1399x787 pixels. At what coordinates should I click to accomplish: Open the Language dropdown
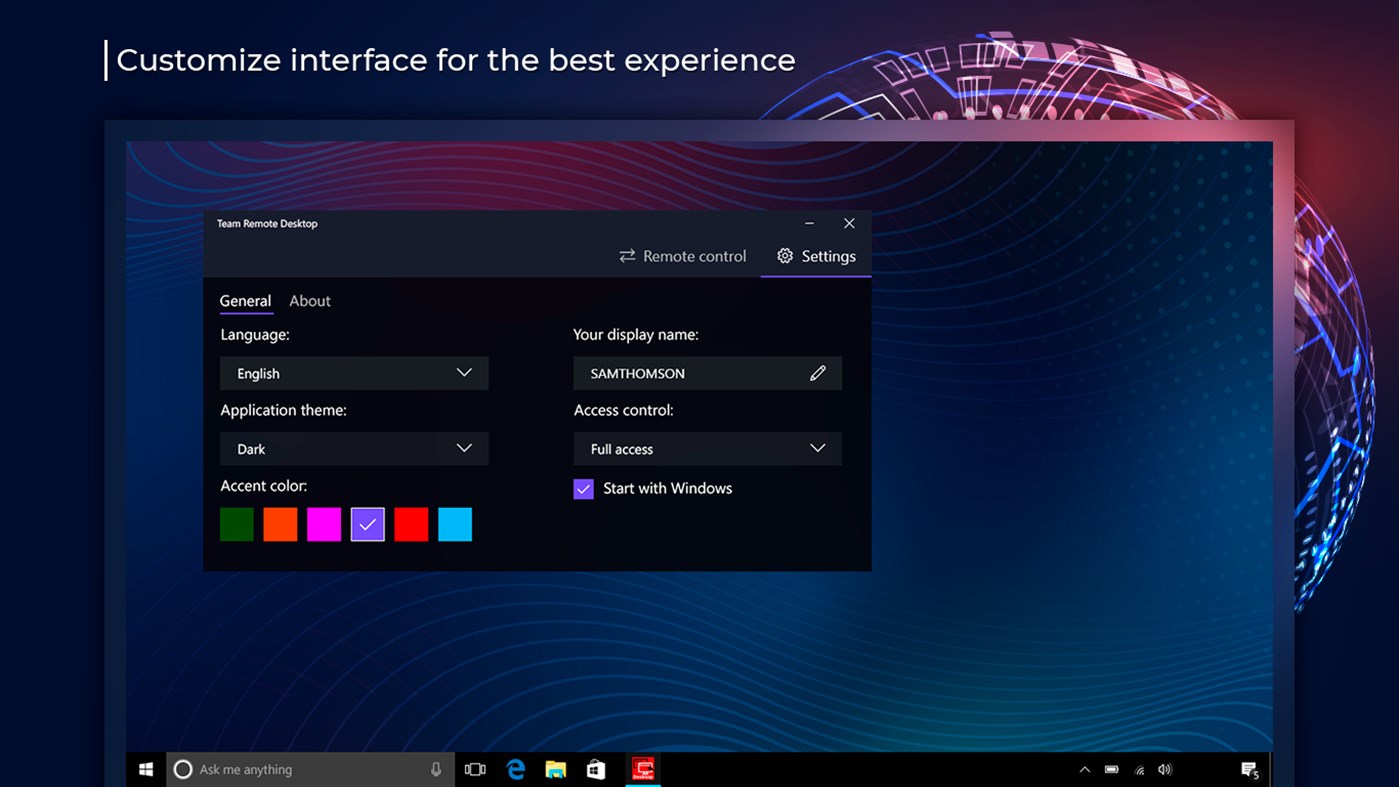click(353, 373)
